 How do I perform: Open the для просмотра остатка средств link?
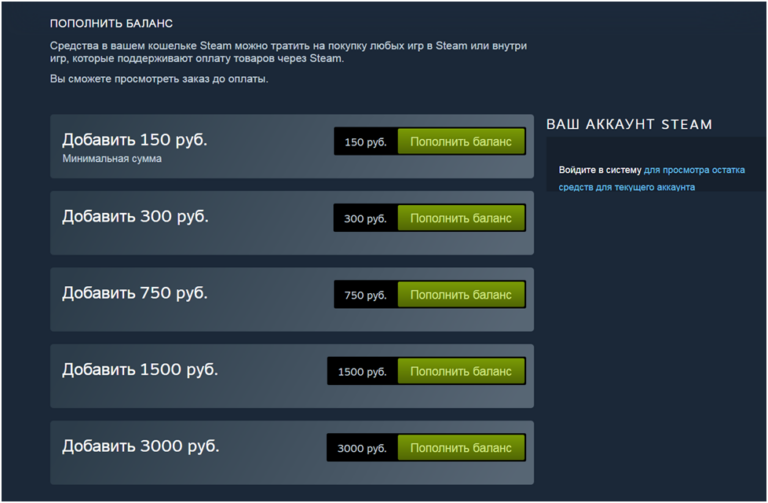click(x=651, y=178)
